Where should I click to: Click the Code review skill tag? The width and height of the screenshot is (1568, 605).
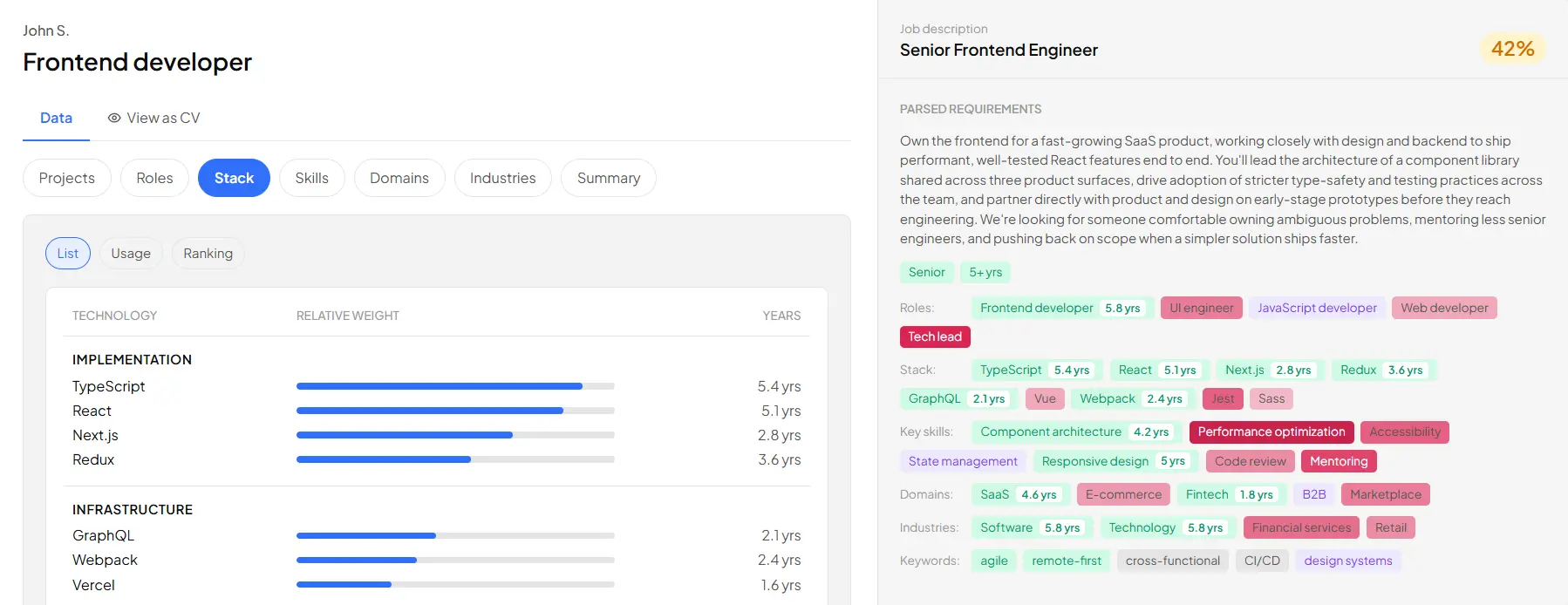pyautogui.click(x=1251, y=461)
